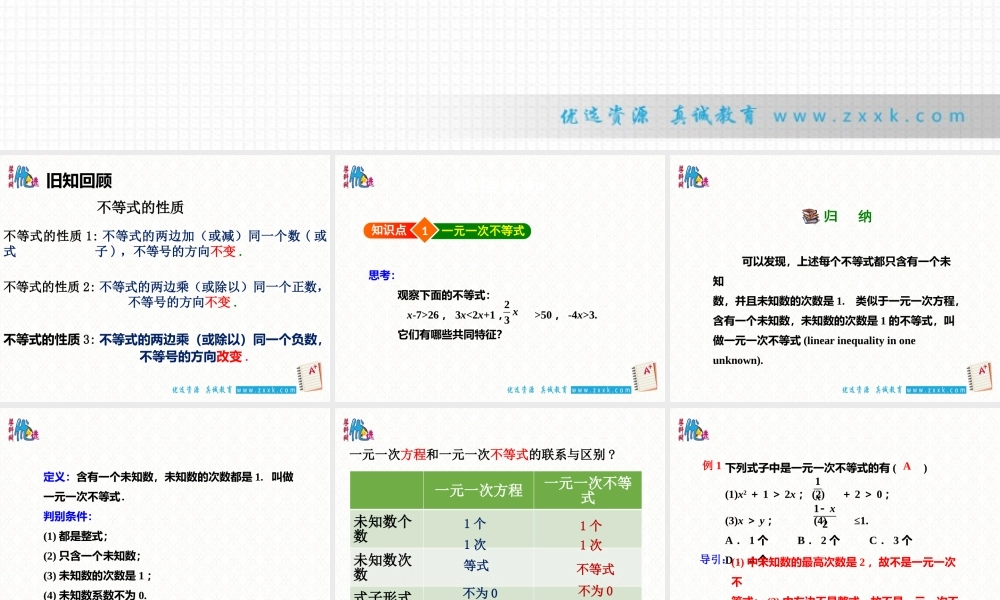Open the www.zxxk.com link in top banner
The width and height of the screenshot is (1000, 600).
(870, 116)
